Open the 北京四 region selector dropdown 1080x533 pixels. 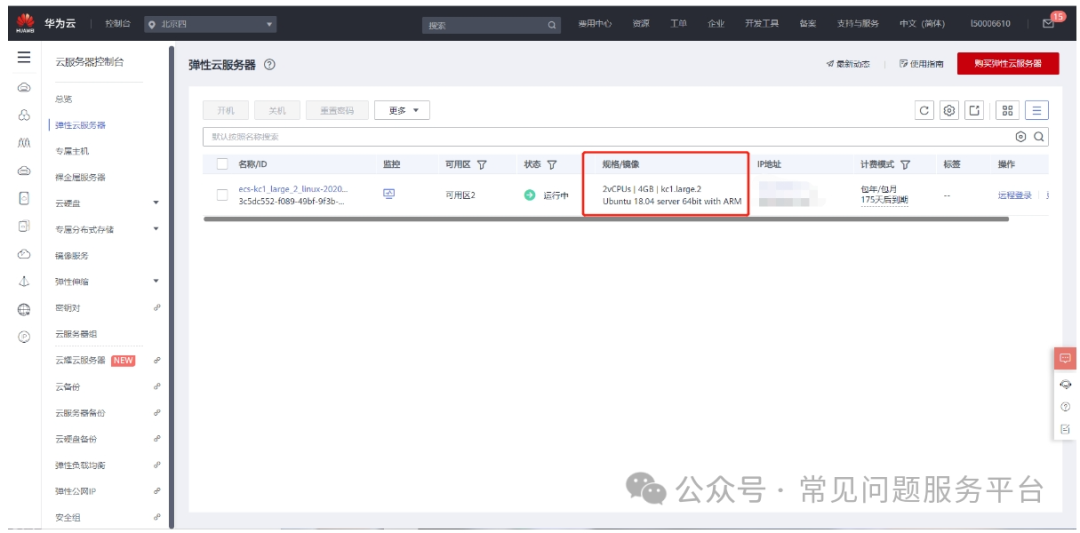pos(210,25)
